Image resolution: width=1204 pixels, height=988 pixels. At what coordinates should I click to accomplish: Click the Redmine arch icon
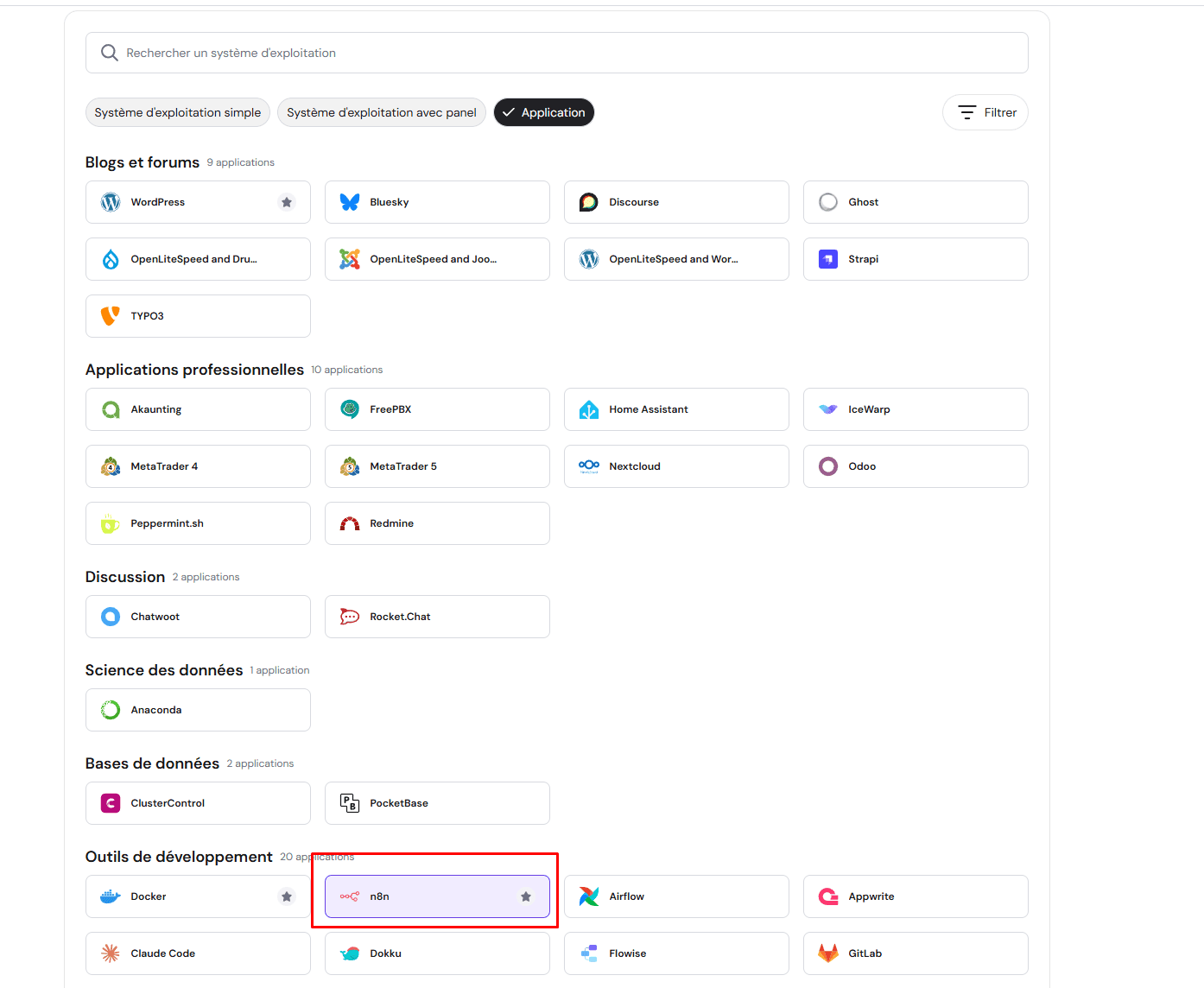coord(350,523)
